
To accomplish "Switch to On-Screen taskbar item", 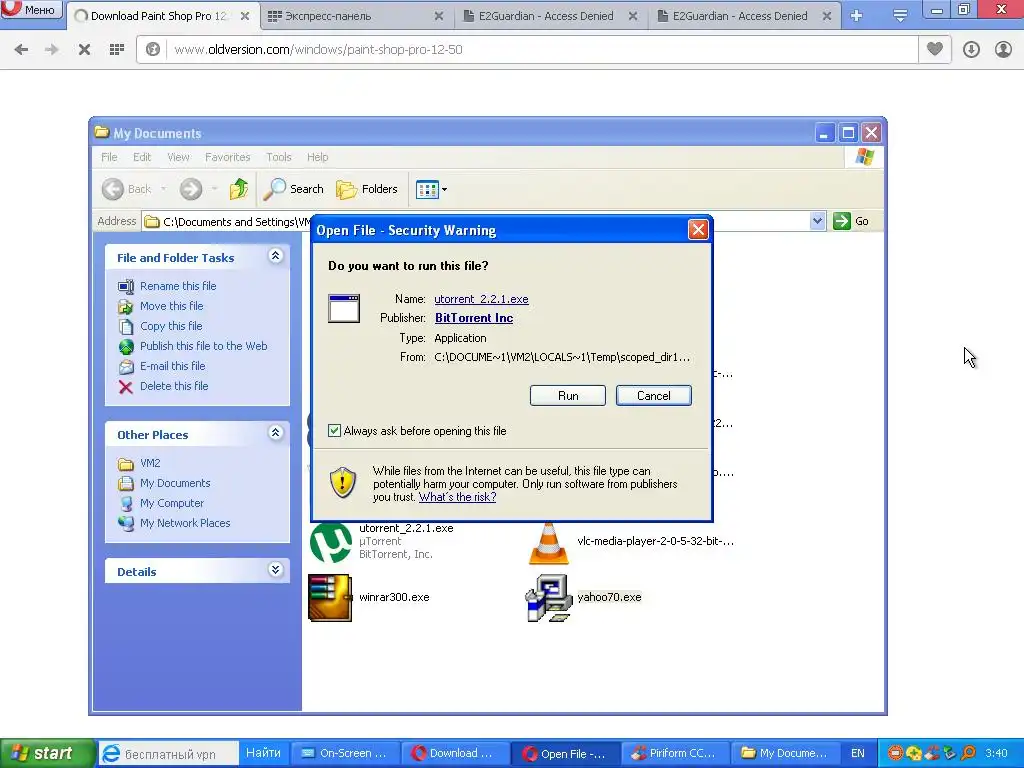I will [x=344, y=754].
